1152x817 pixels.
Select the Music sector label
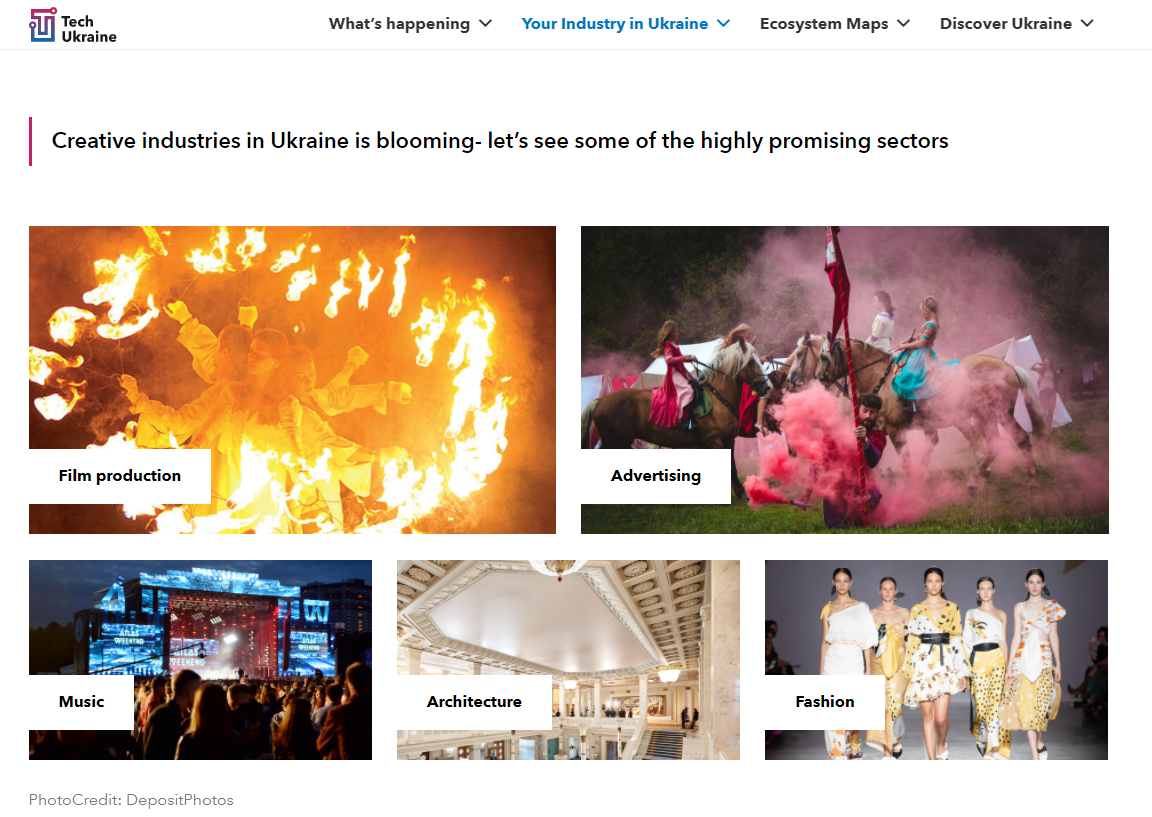pyautogui.click(x=82, y=702)
